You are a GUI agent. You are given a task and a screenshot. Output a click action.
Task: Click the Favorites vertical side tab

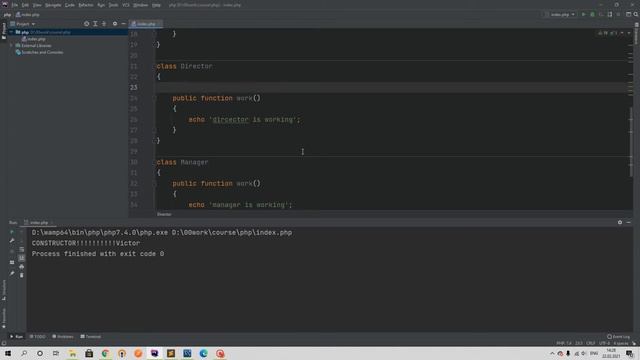tap(4, 318)
